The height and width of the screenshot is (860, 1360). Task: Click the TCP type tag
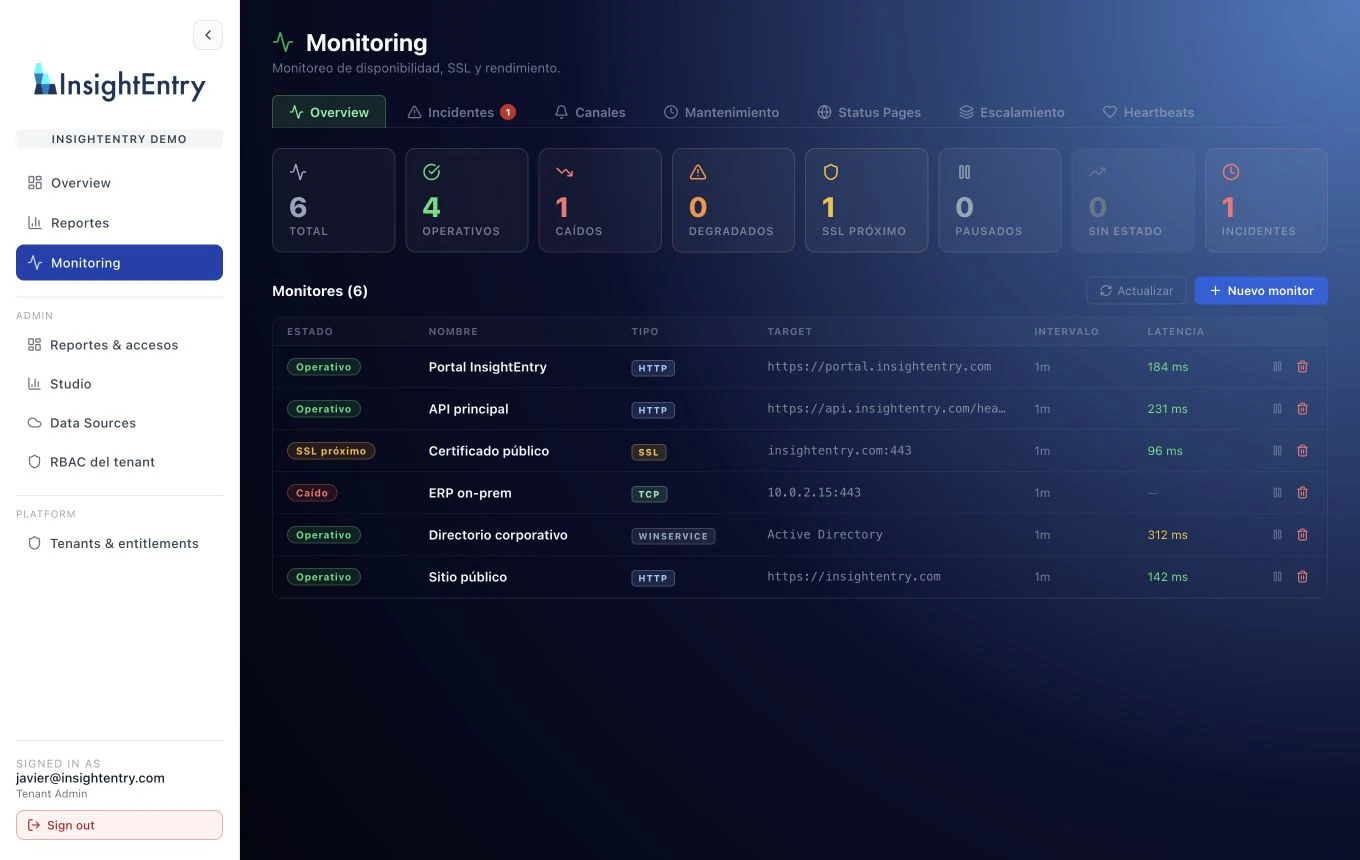coord(649,494)
